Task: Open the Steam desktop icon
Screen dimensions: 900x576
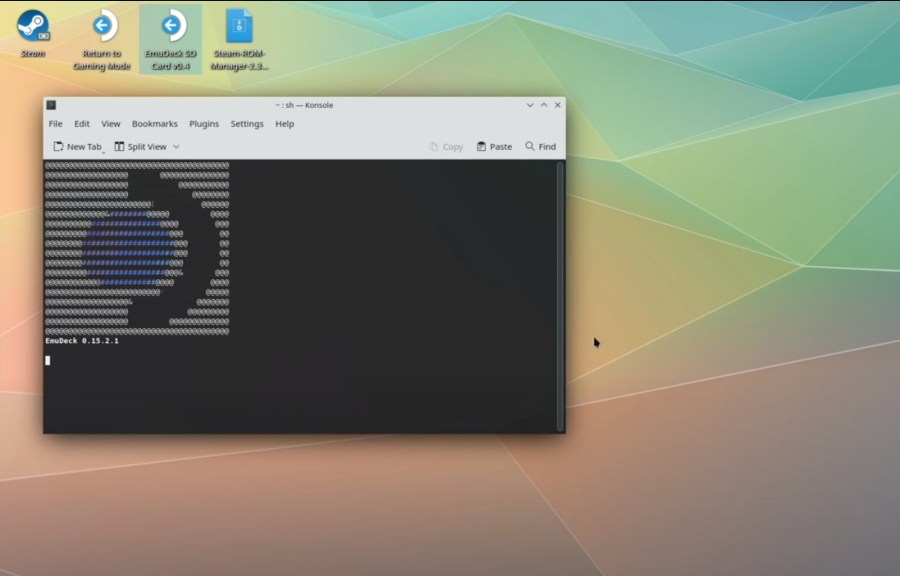Action: pos(33,33)
